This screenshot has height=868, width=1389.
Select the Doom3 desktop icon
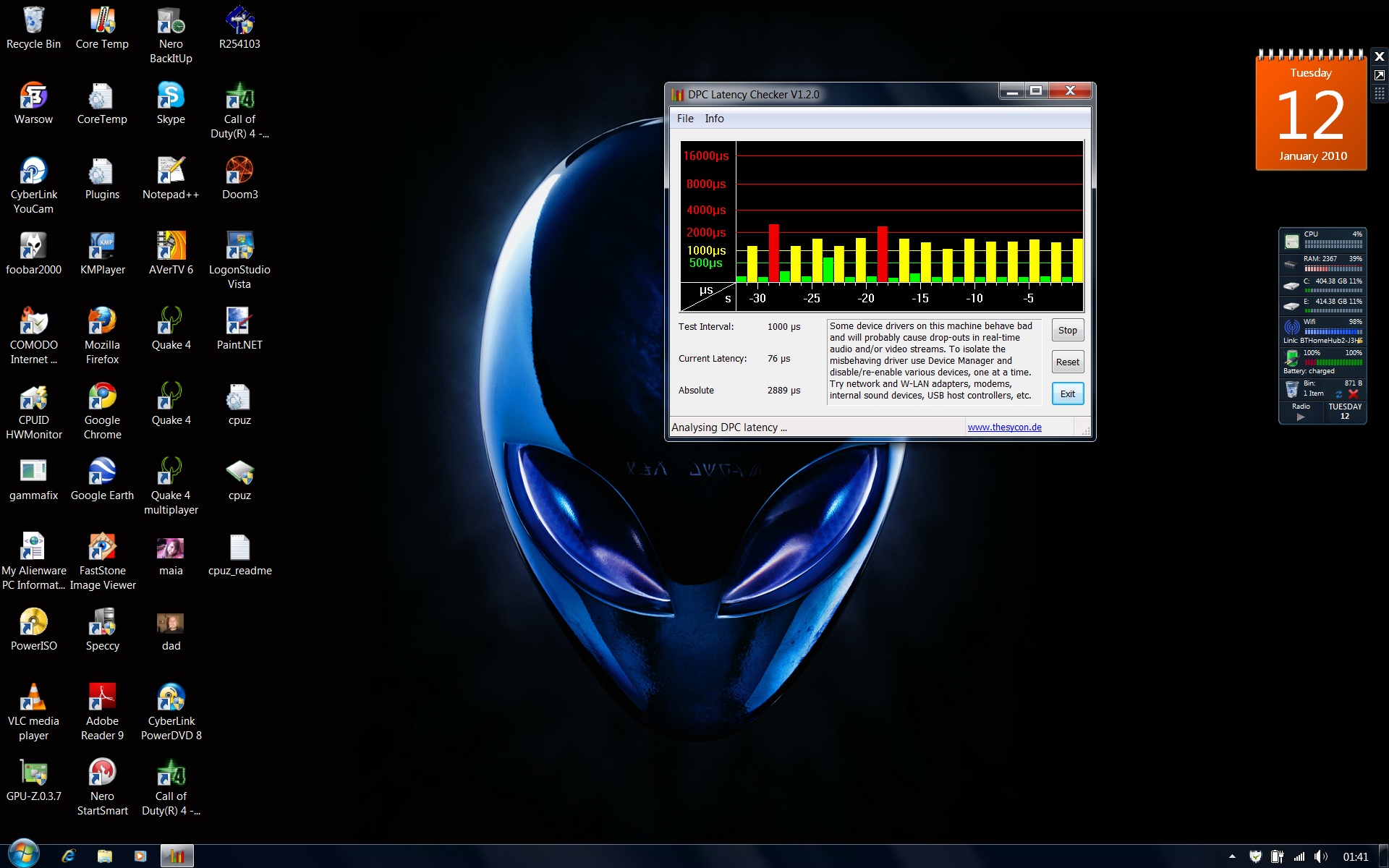[239, 179]
